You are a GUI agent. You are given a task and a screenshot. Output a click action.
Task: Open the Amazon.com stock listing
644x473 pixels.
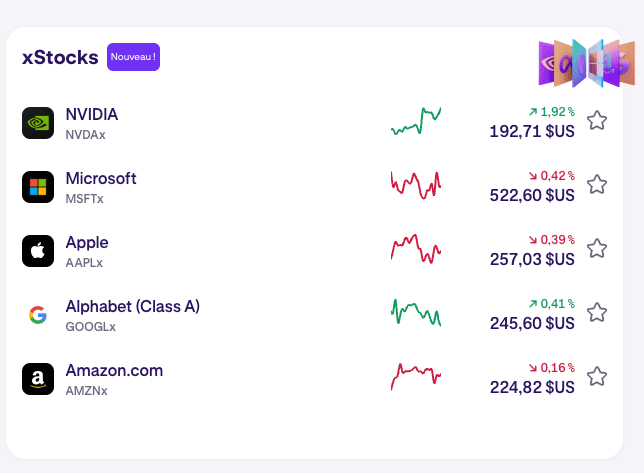coord(114,370)
